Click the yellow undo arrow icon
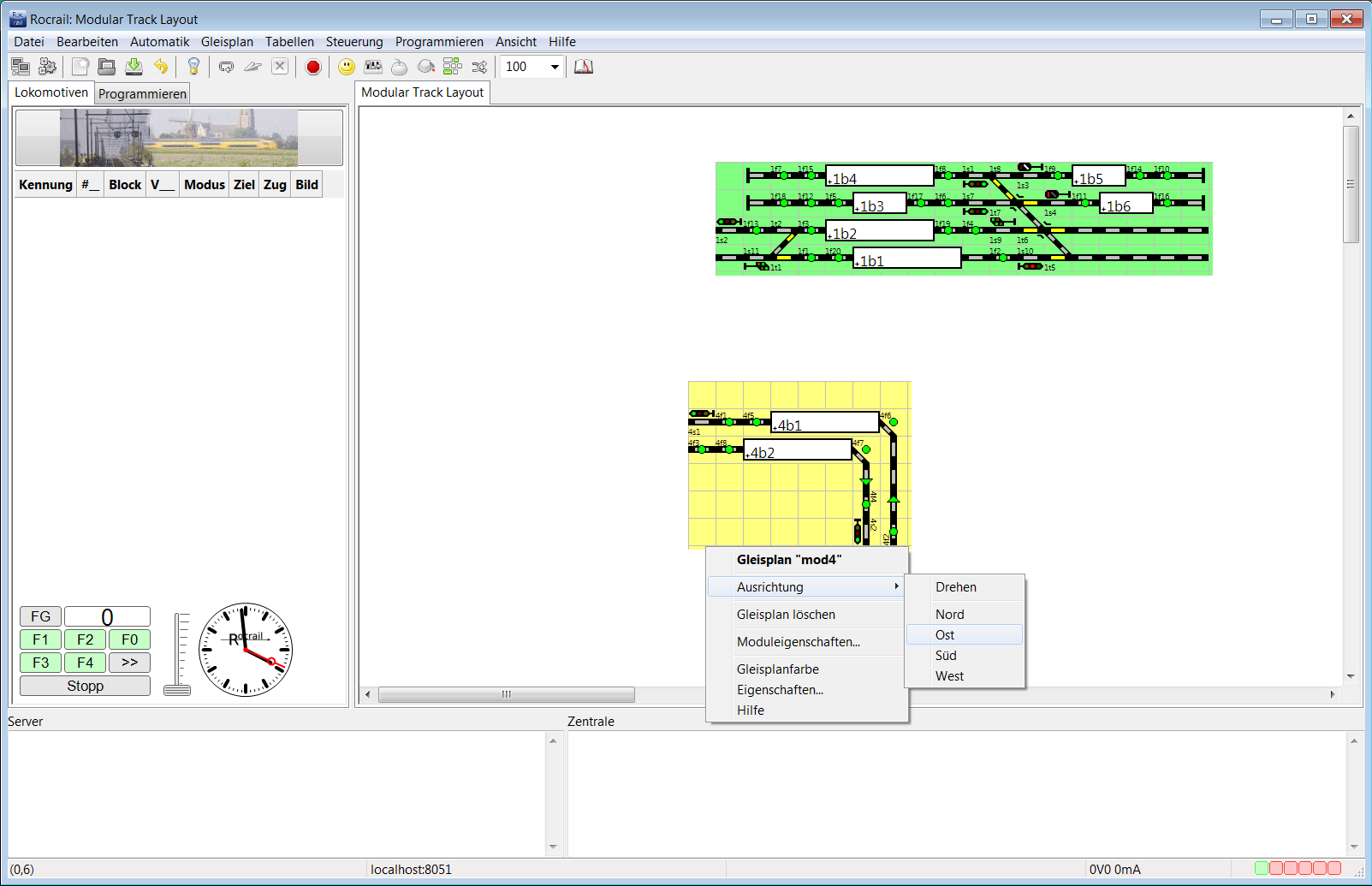 (x=161, y=67)
